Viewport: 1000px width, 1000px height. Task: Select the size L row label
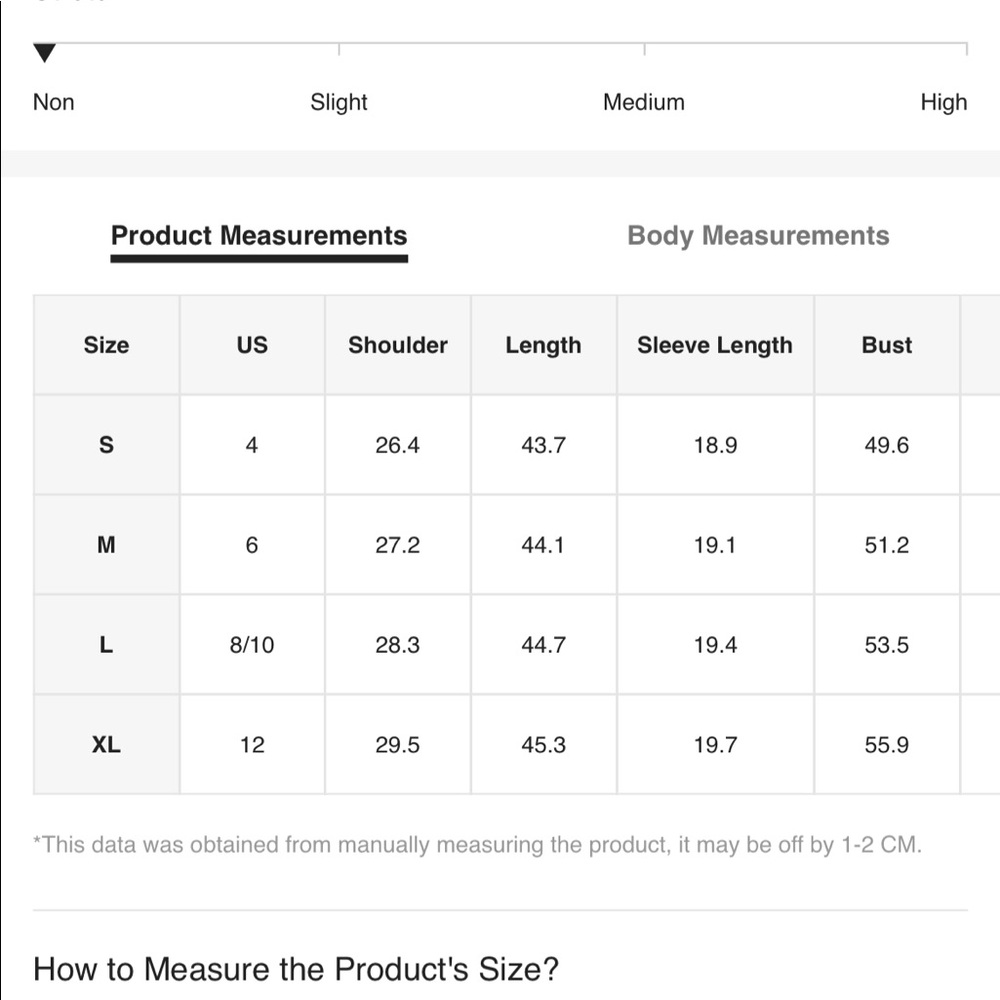(107, 645)
